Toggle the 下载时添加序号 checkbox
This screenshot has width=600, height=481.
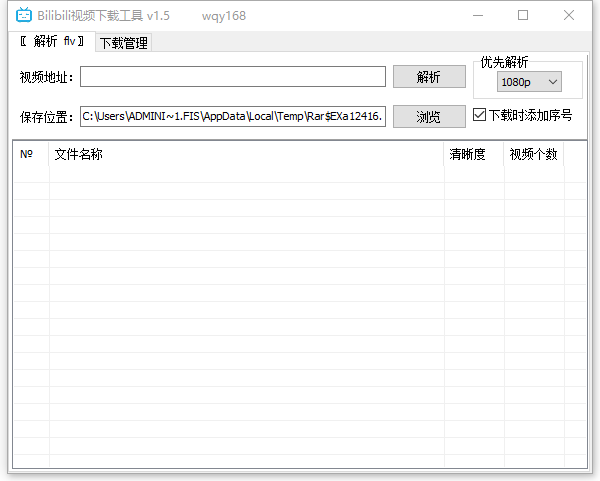(479, 115)
